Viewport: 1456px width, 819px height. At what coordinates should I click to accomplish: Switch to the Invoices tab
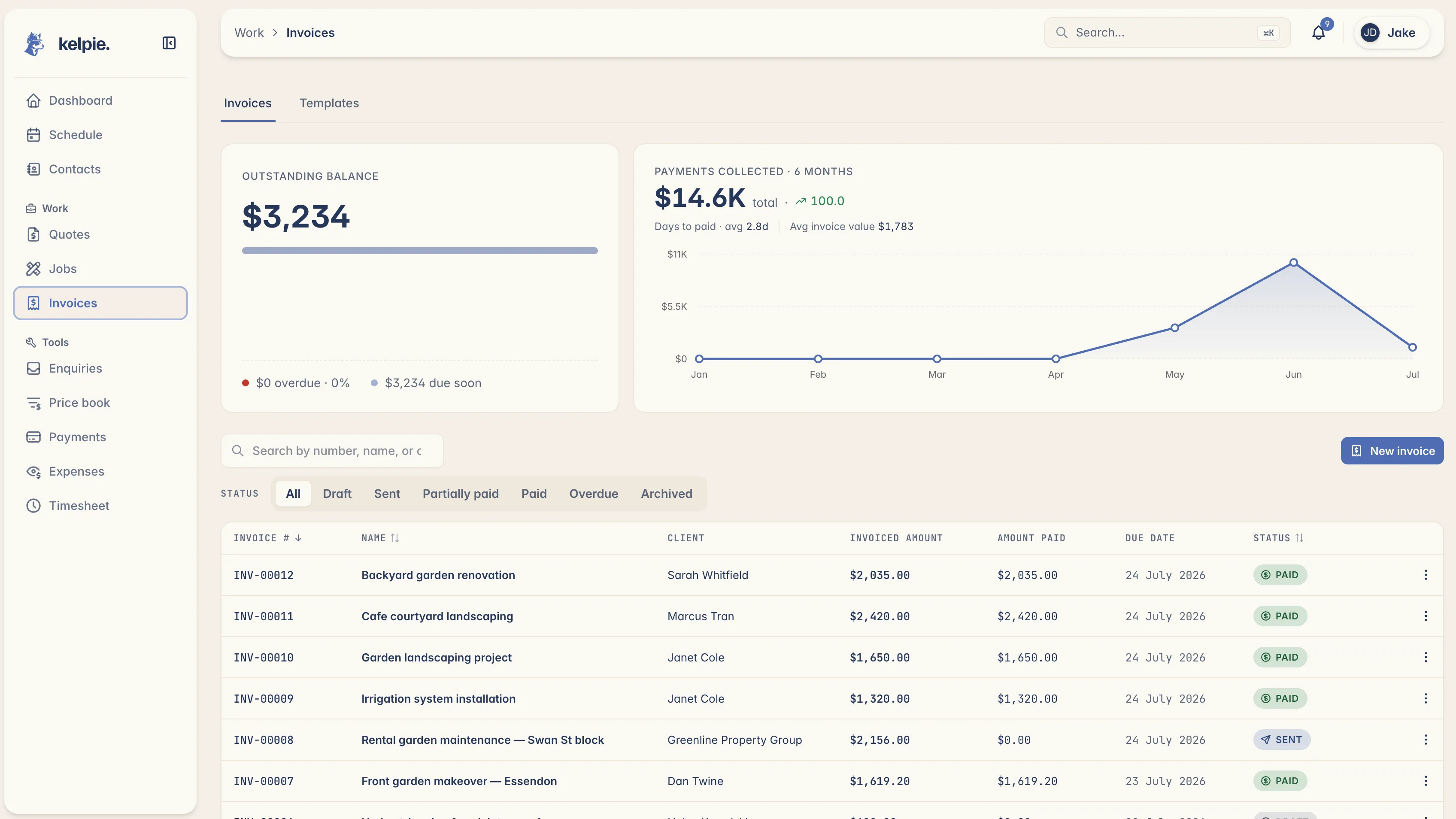pyautogui.click(x=248, y=103)
